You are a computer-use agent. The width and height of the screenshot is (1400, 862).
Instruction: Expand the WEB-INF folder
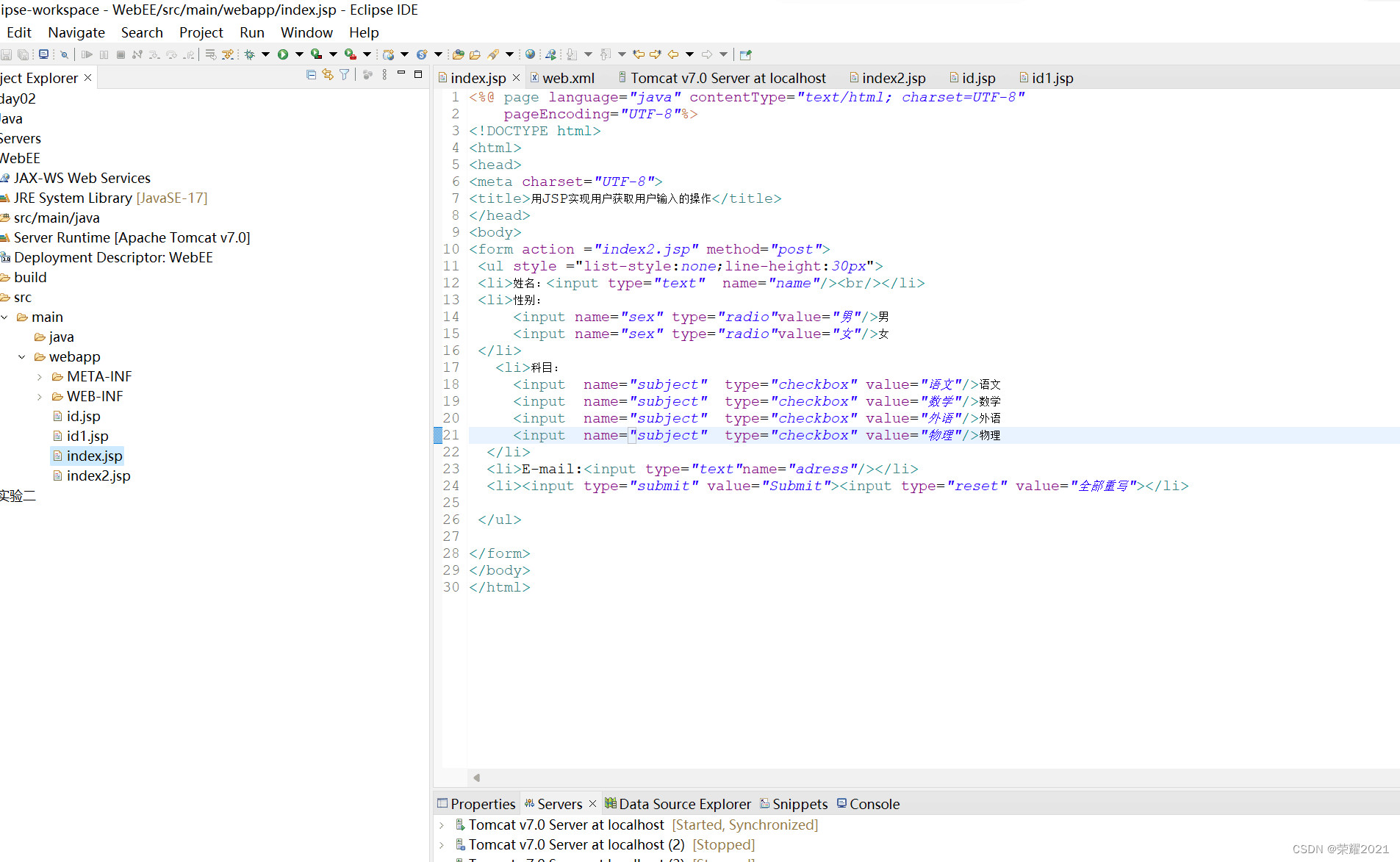(x=40, y=397)
